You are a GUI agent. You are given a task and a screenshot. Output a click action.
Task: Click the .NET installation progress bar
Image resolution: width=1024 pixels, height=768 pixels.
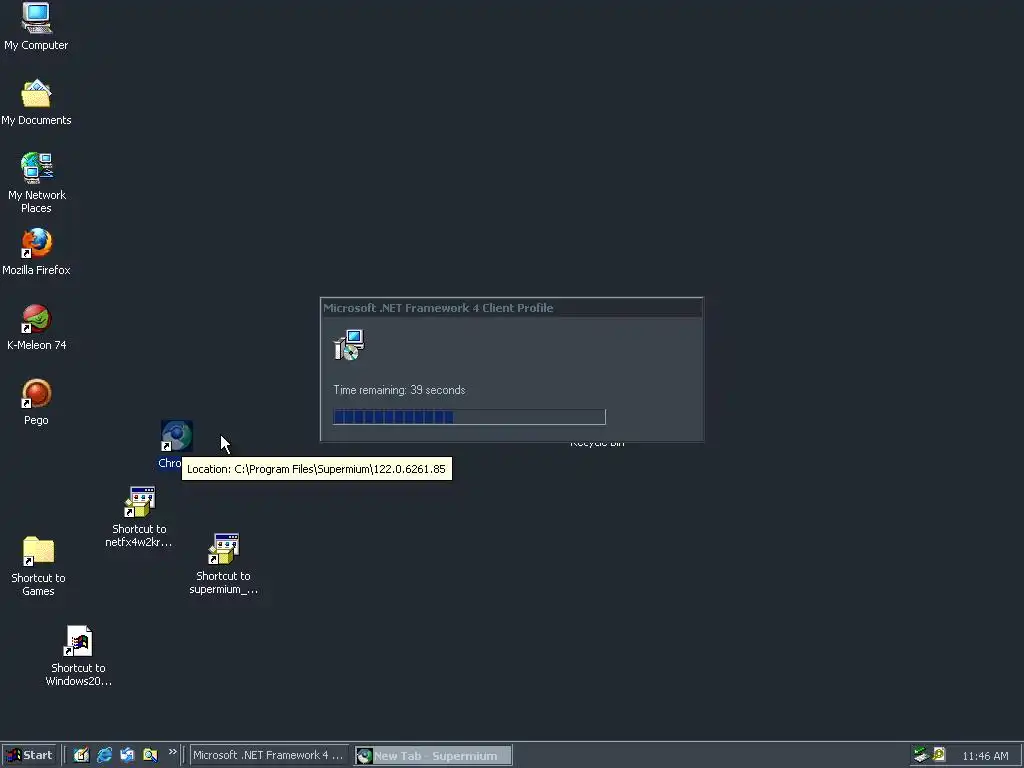click(469, 417)
